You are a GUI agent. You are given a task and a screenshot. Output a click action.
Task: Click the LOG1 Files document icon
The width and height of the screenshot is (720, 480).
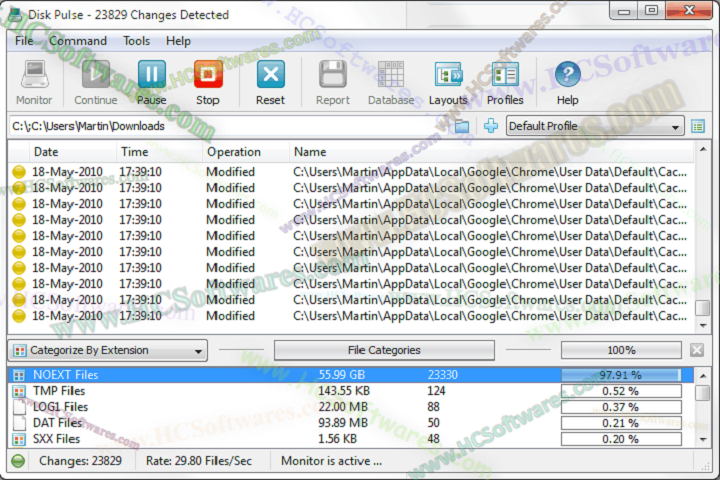tap(19, 407)
